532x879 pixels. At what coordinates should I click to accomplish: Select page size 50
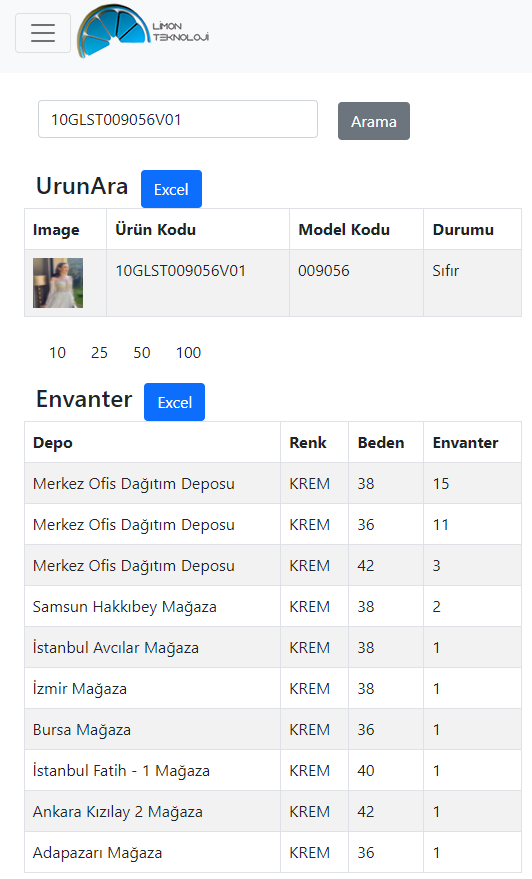[x=142, y=353]
